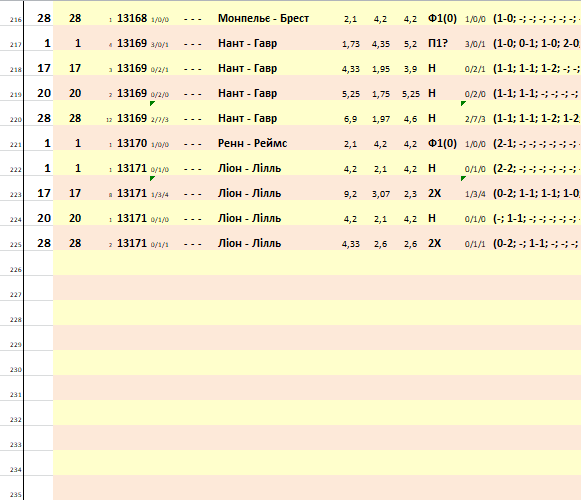Click score list '(2-1; -; -' in row 221
The width and height of the screenshot is (581, 500).
point(537,143)
